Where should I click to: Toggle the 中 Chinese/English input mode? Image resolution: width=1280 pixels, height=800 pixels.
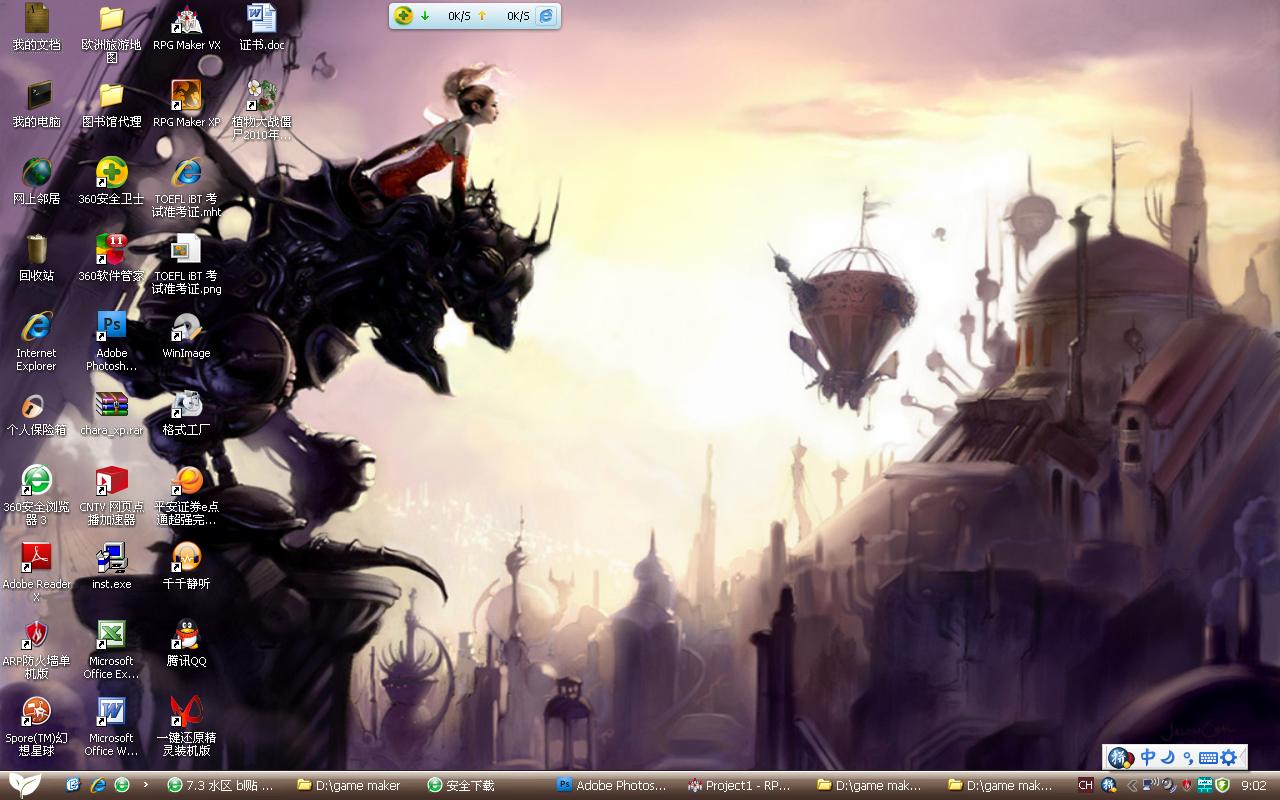[x=1148, y=757]
